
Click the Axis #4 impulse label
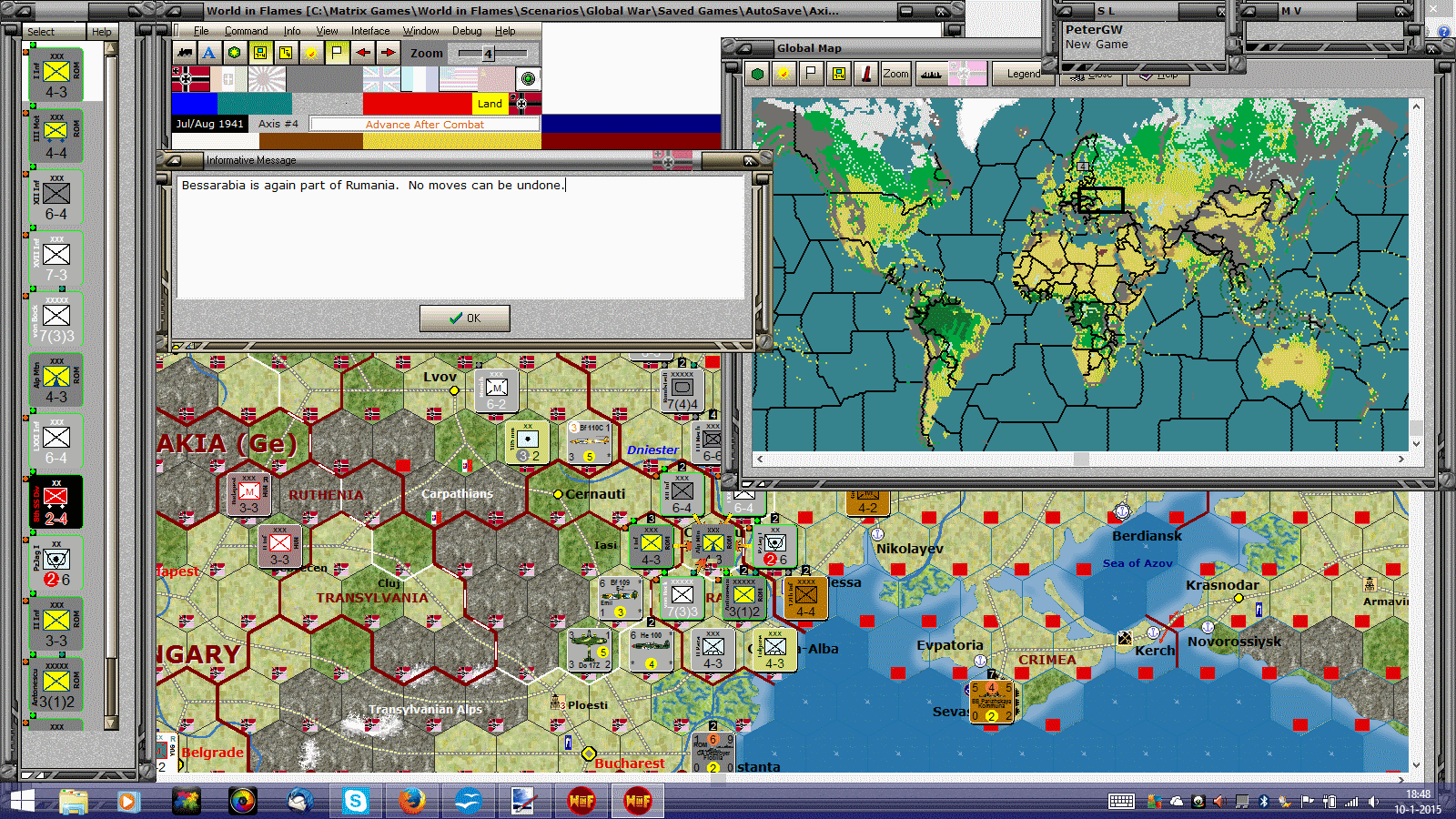coord(278,124)
